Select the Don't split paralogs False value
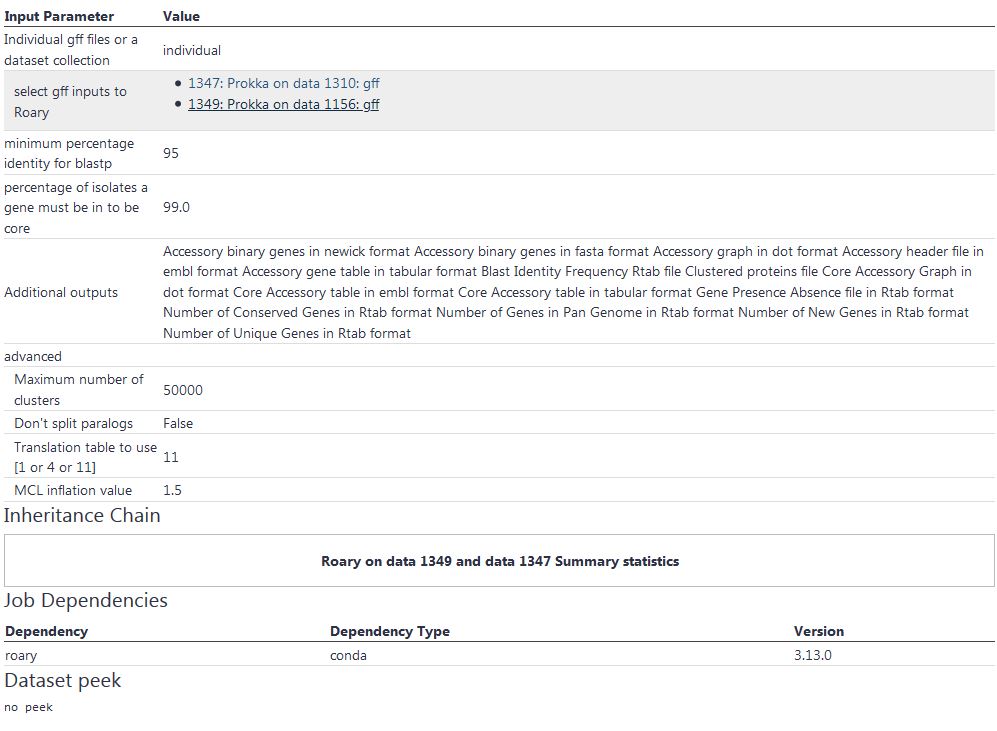This screenshot has width=997, height=731. [x=177, y=423]
